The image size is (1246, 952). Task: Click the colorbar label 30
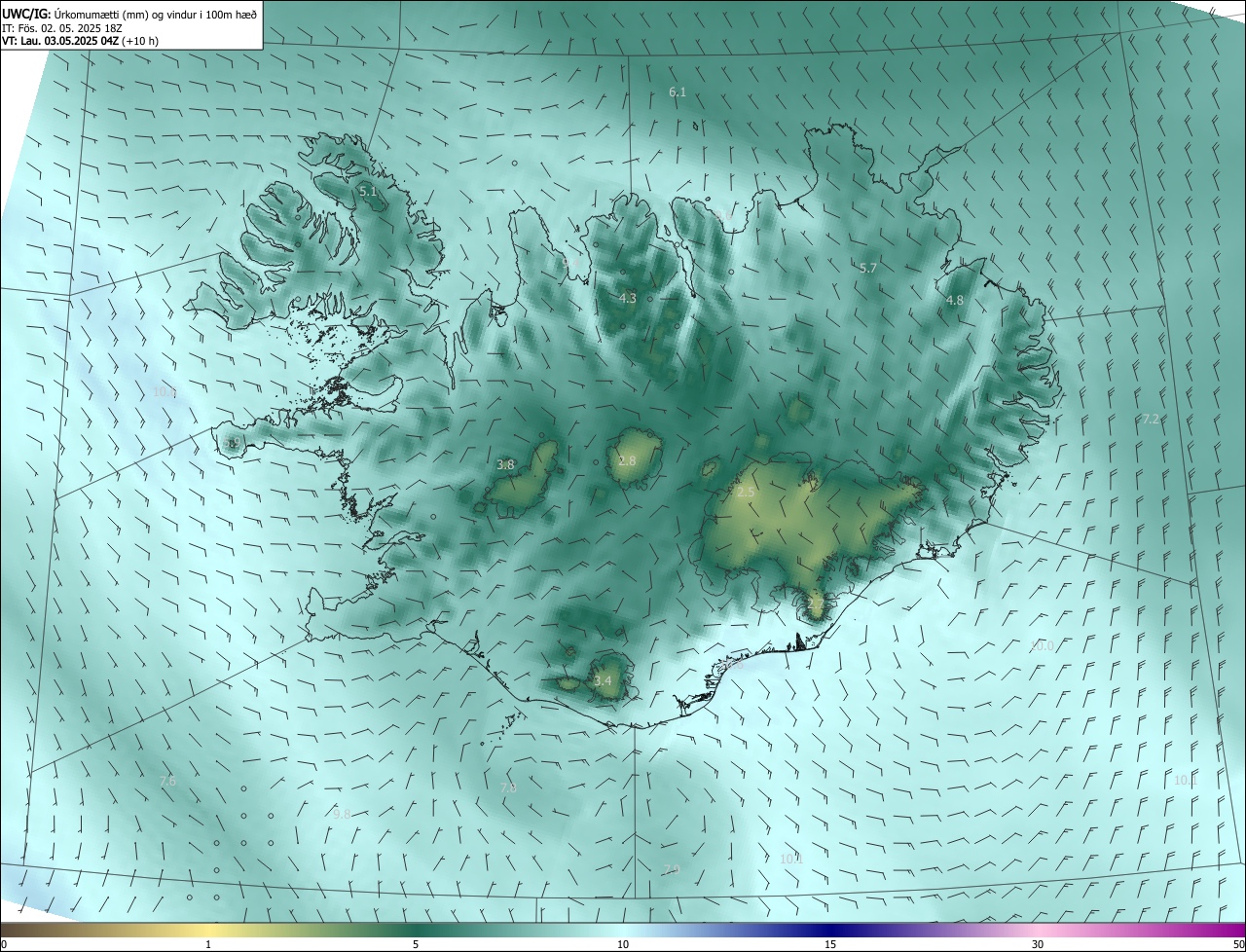point(1038,945)
